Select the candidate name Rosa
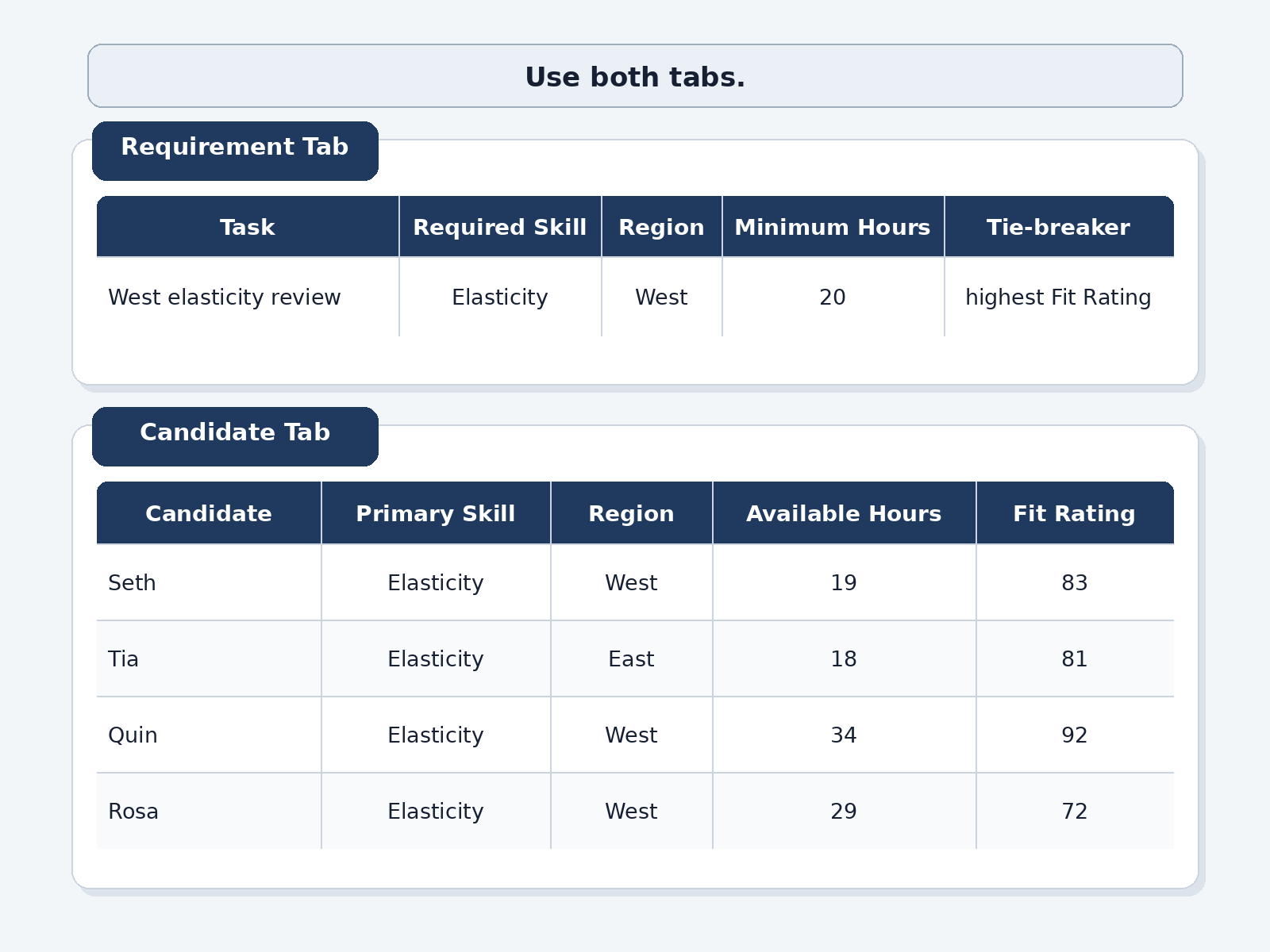Screen dimensions: 1270x952 click(x=133, y=812)
